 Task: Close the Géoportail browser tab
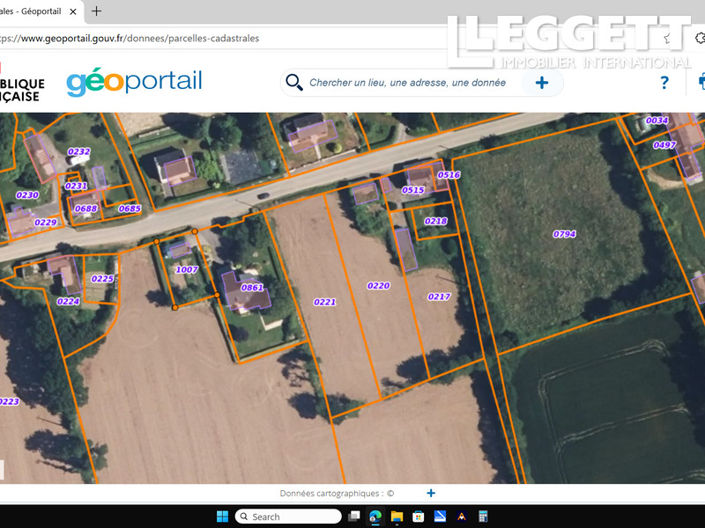tap(74, 11)
